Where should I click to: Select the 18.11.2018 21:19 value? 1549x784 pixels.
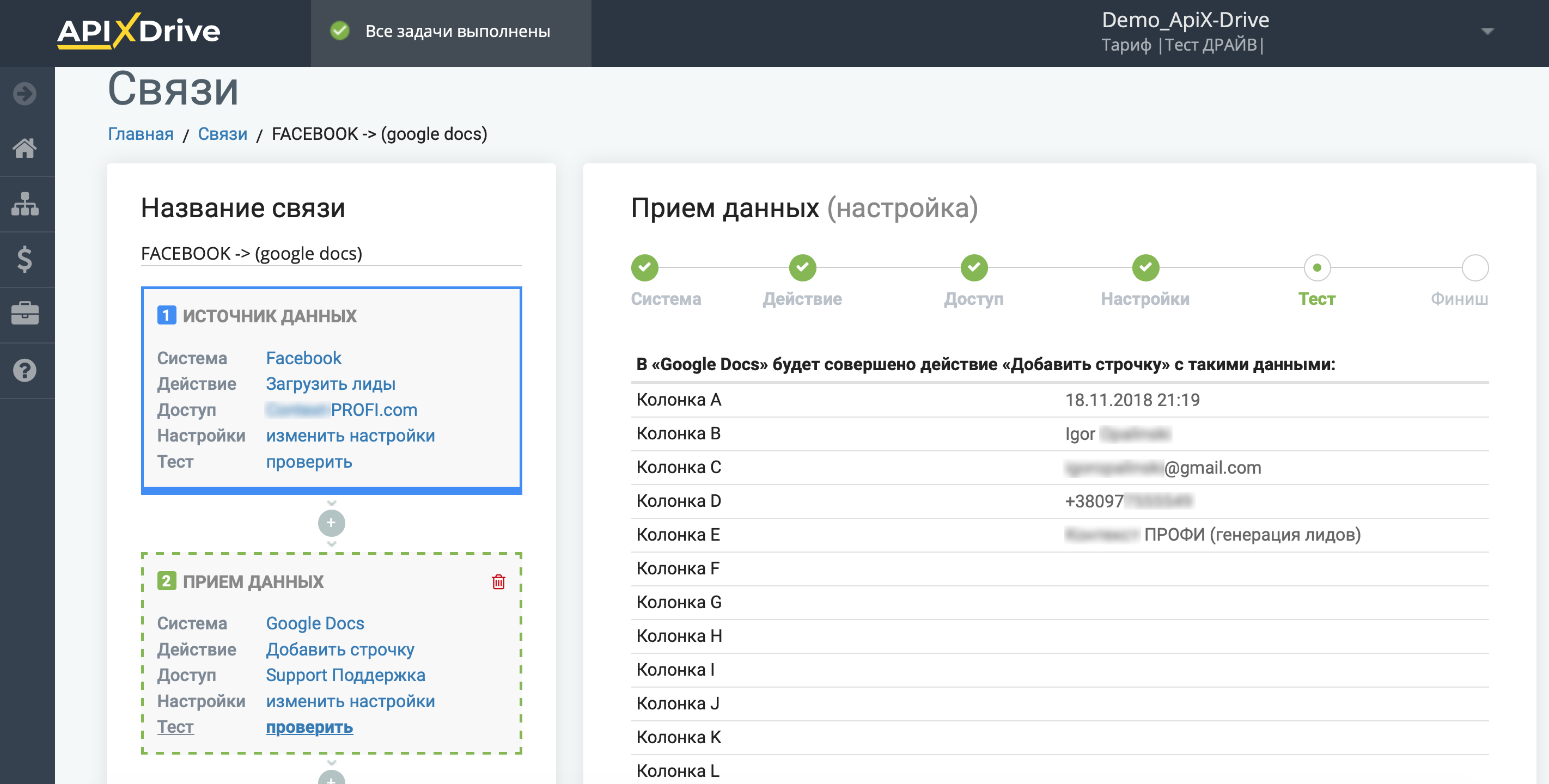coord(1132,400)
